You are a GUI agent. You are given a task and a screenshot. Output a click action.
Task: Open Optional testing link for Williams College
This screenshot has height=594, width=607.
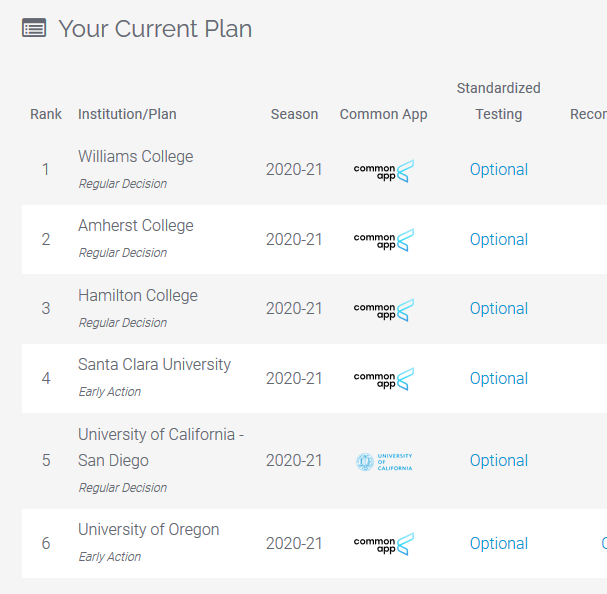click(x=499, y=170)
